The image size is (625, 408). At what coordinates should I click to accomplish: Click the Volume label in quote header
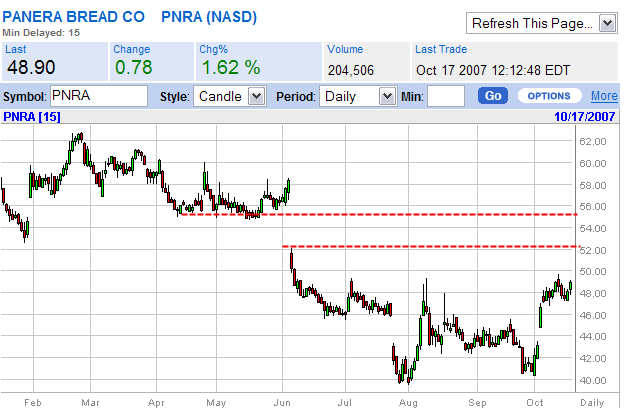(x=345, y=49)
